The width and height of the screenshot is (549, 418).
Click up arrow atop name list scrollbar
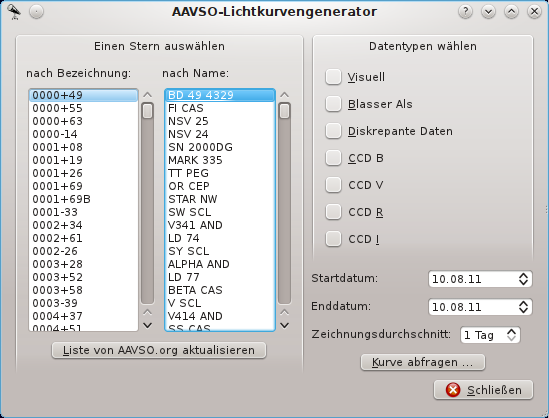coord(285,95)
